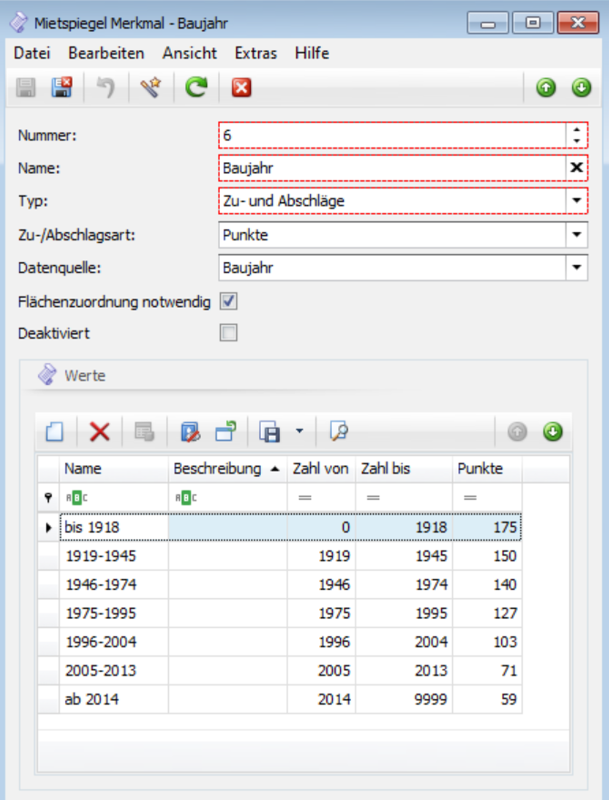609x800 pixels.
Task: Delete selected row with red X in Werte
Action: click(100, 431)
